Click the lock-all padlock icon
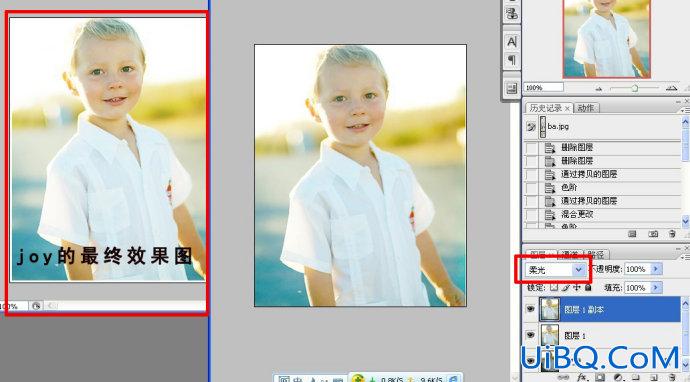This screenshot has width=690, height=382. (x=588, y=288)
